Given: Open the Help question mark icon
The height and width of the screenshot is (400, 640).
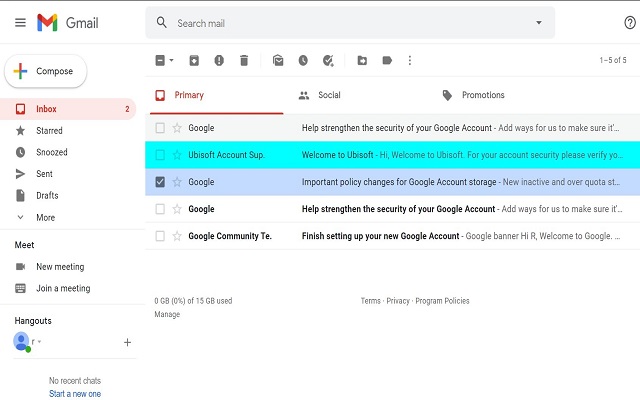Looking at the screenshot, I should click(x=630, y=22).
